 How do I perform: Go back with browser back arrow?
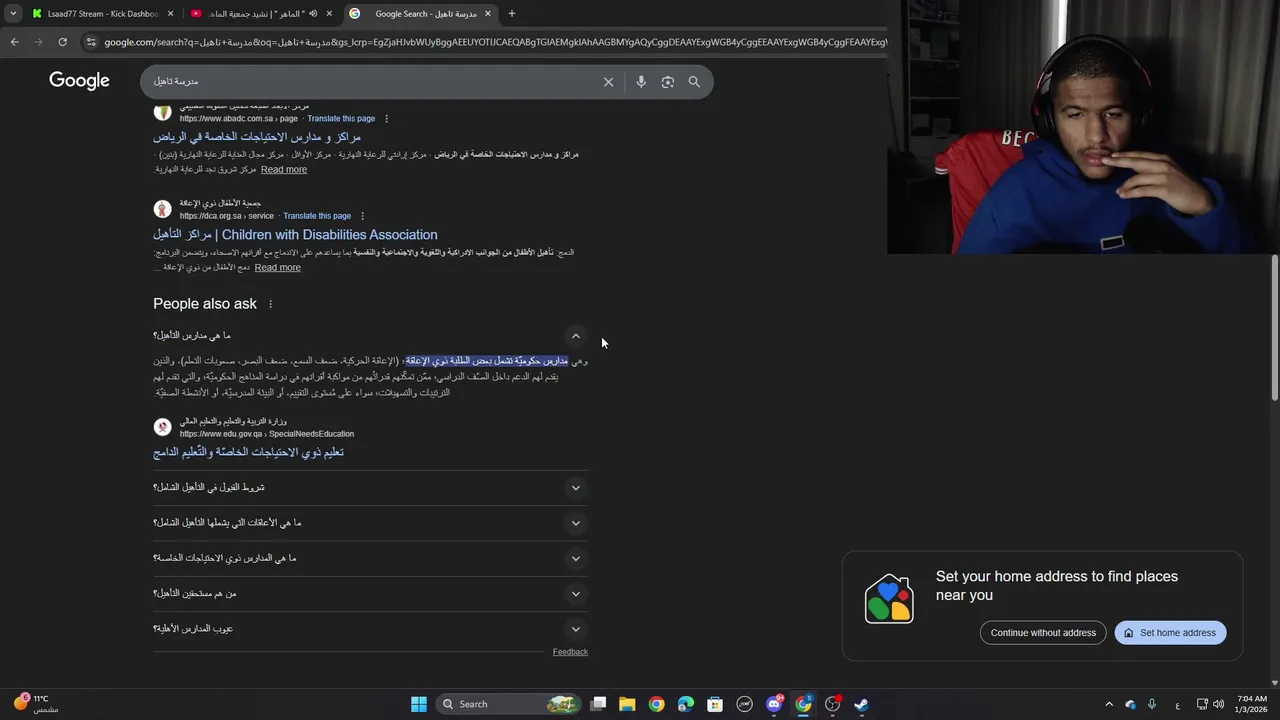[x=14, y=42]
